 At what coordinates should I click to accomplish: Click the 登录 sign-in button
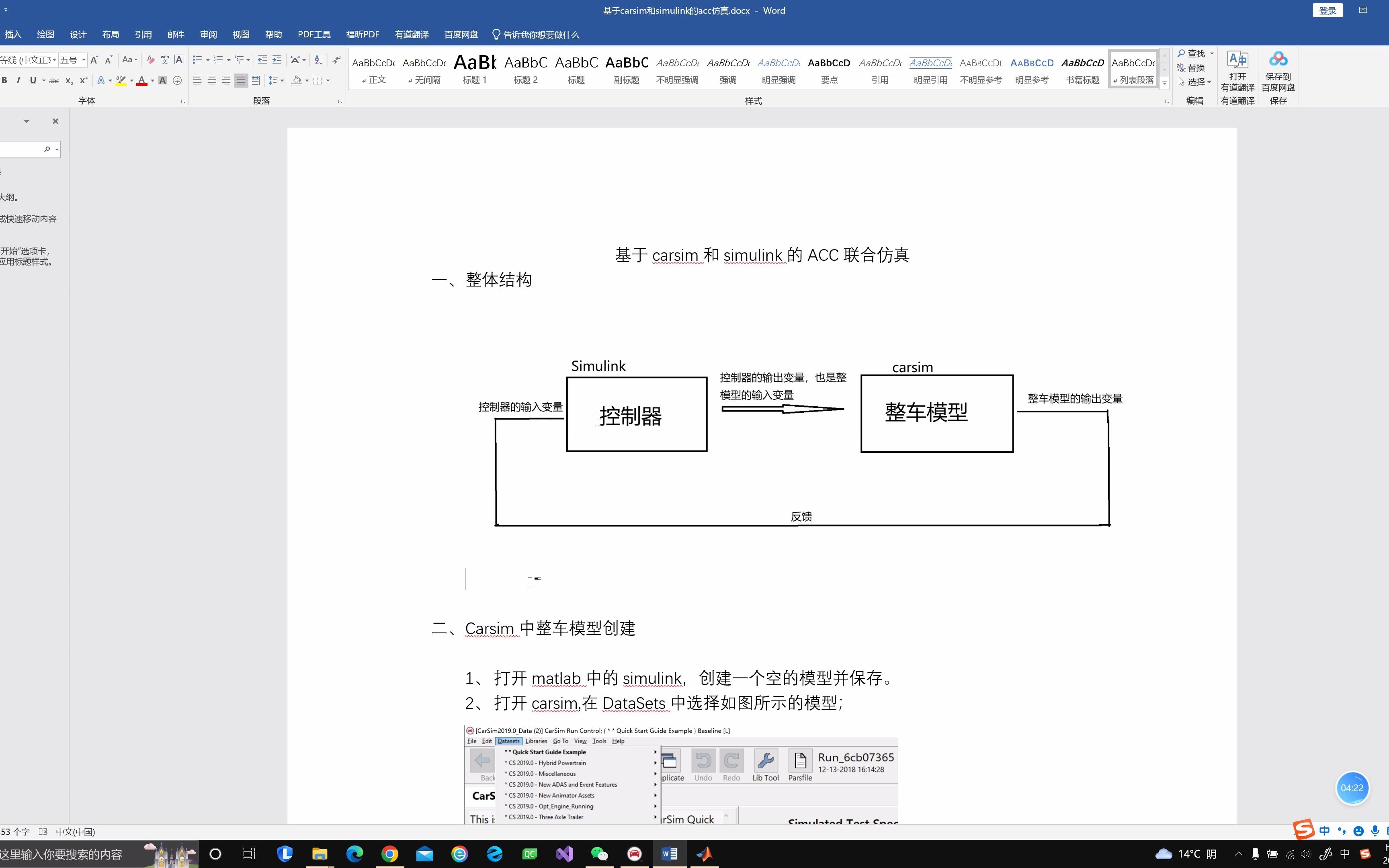1327,10
